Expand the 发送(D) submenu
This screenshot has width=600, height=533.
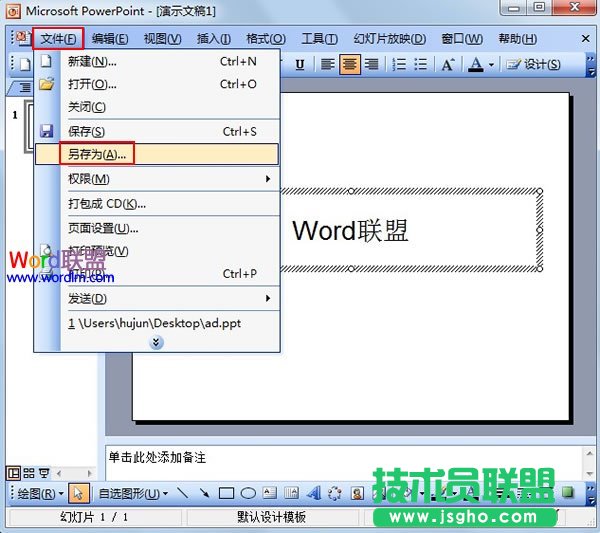pos(157,298)
